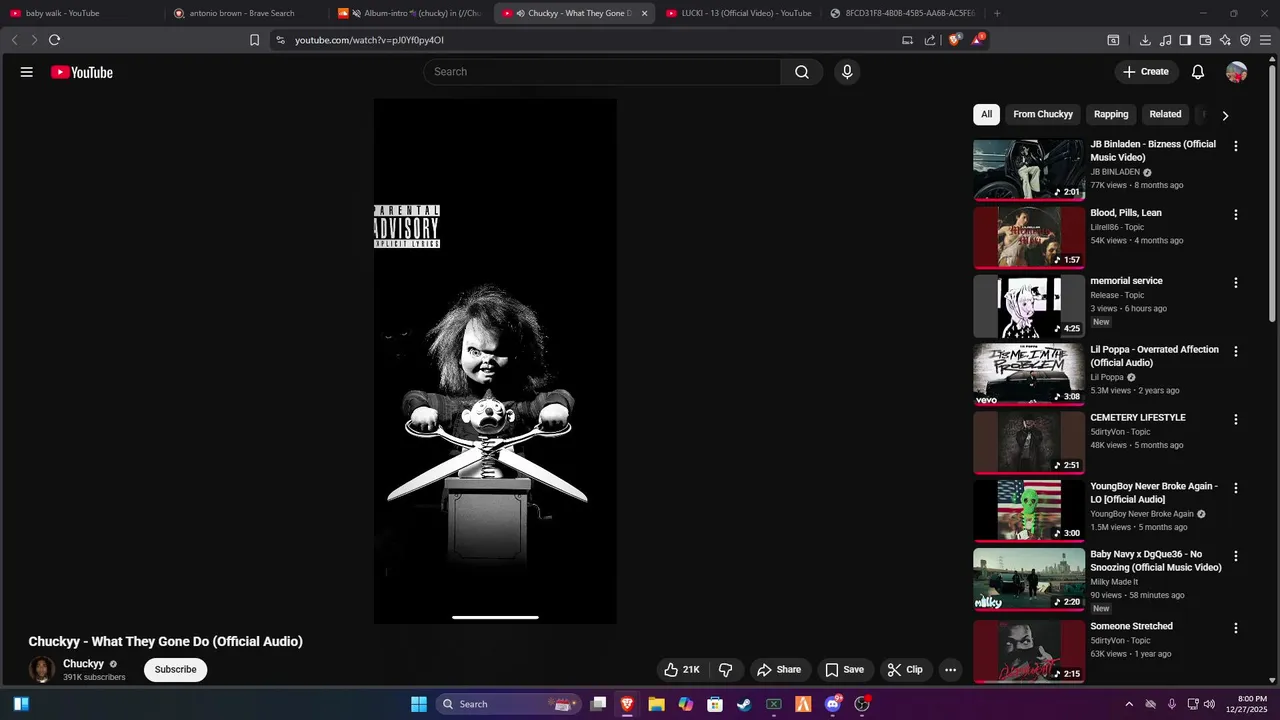Open the Chuckyy channel avatar
This screenshot has height=720, width=1280.
click(42, 670)
